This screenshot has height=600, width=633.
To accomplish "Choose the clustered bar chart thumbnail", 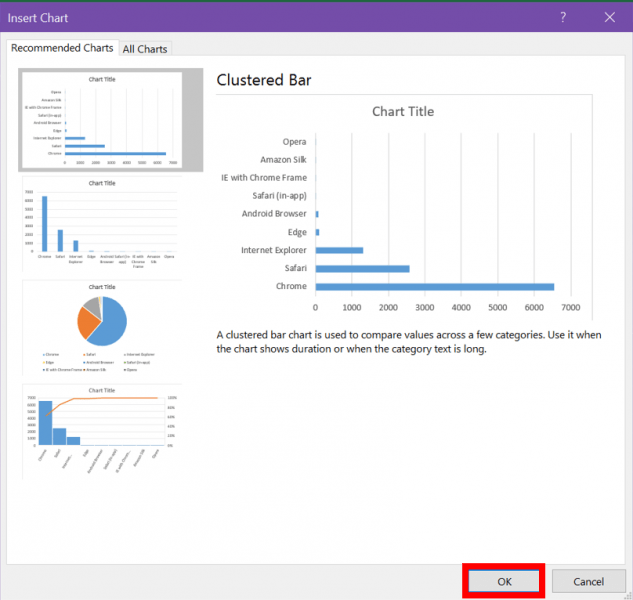I will [x=110, y=120].
